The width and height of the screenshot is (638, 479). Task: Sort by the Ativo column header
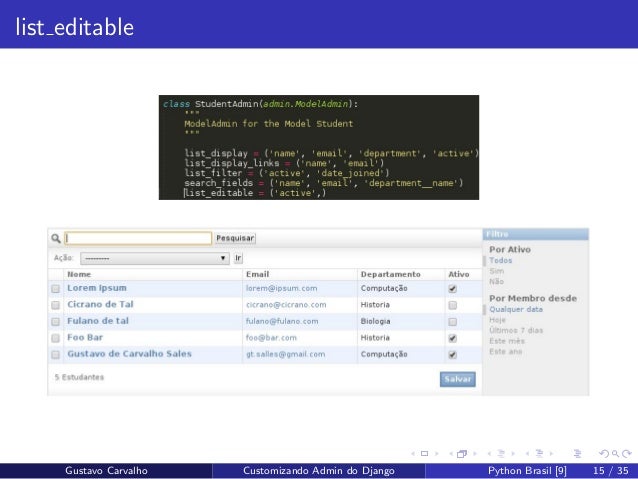[x=459, y=274]
